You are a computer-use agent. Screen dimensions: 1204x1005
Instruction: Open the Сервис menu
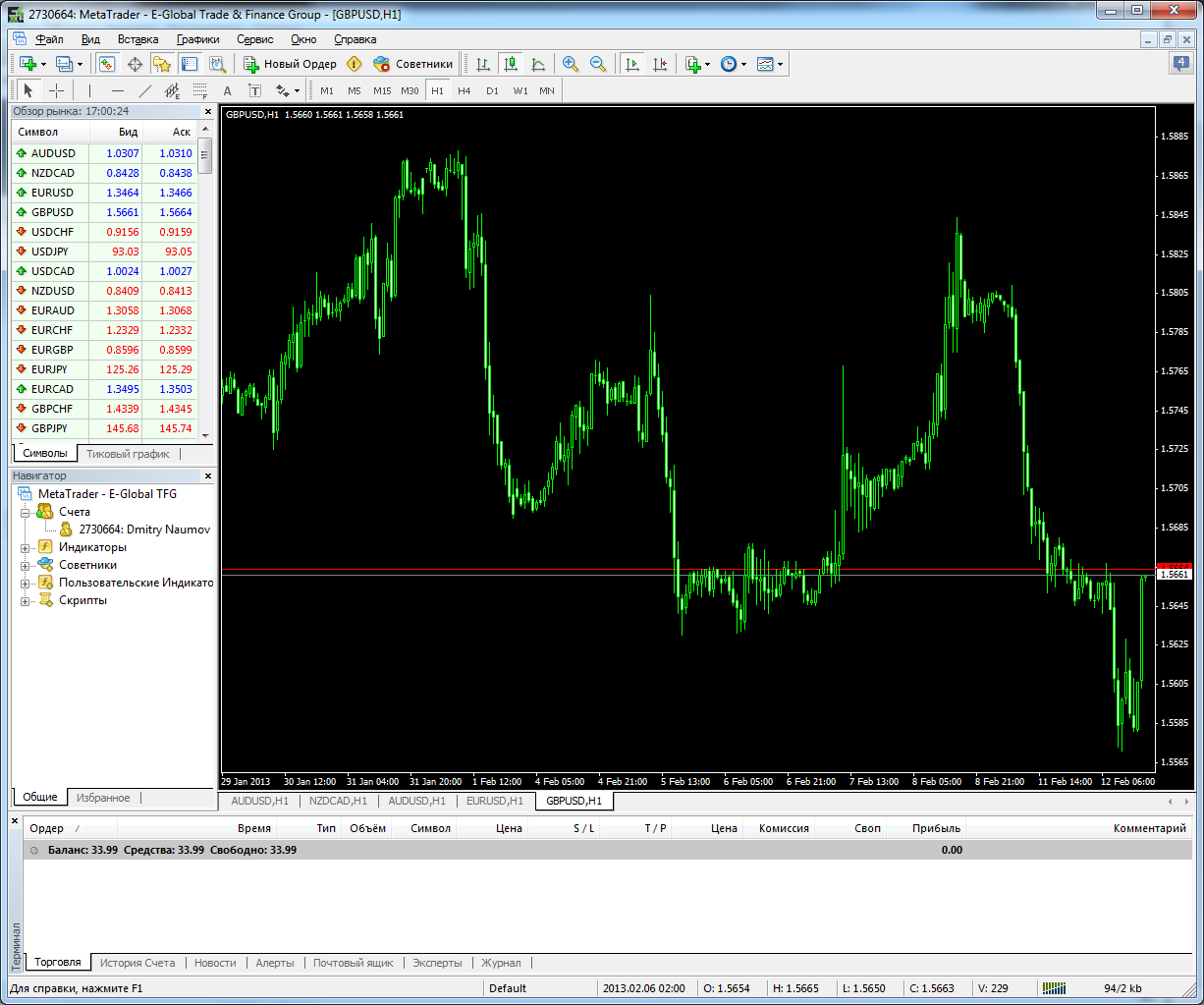255,39
